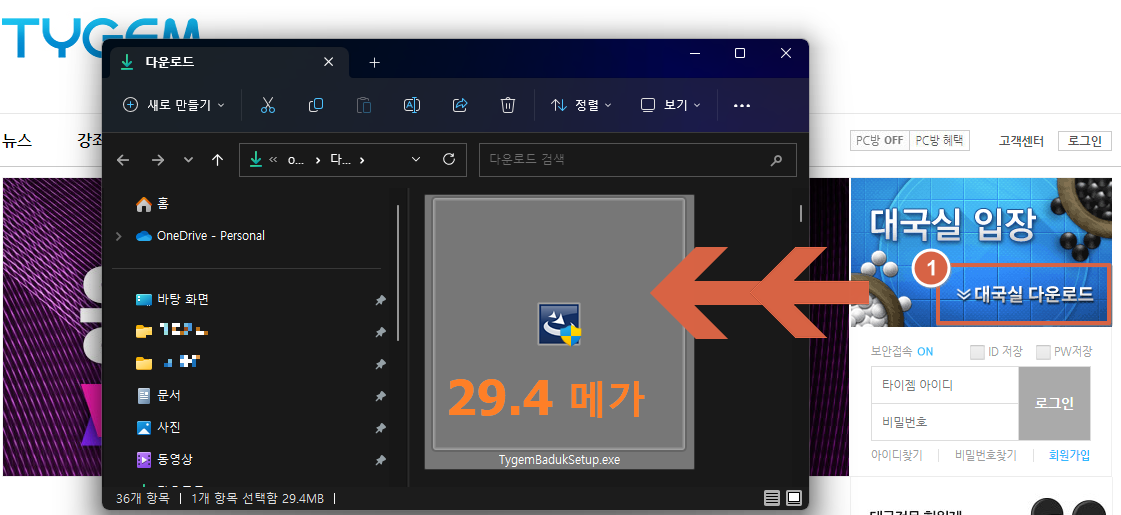Click 대국실 다운로드 button on Tygem page
Screen dimensions: 1121x515
[1024, 293]
